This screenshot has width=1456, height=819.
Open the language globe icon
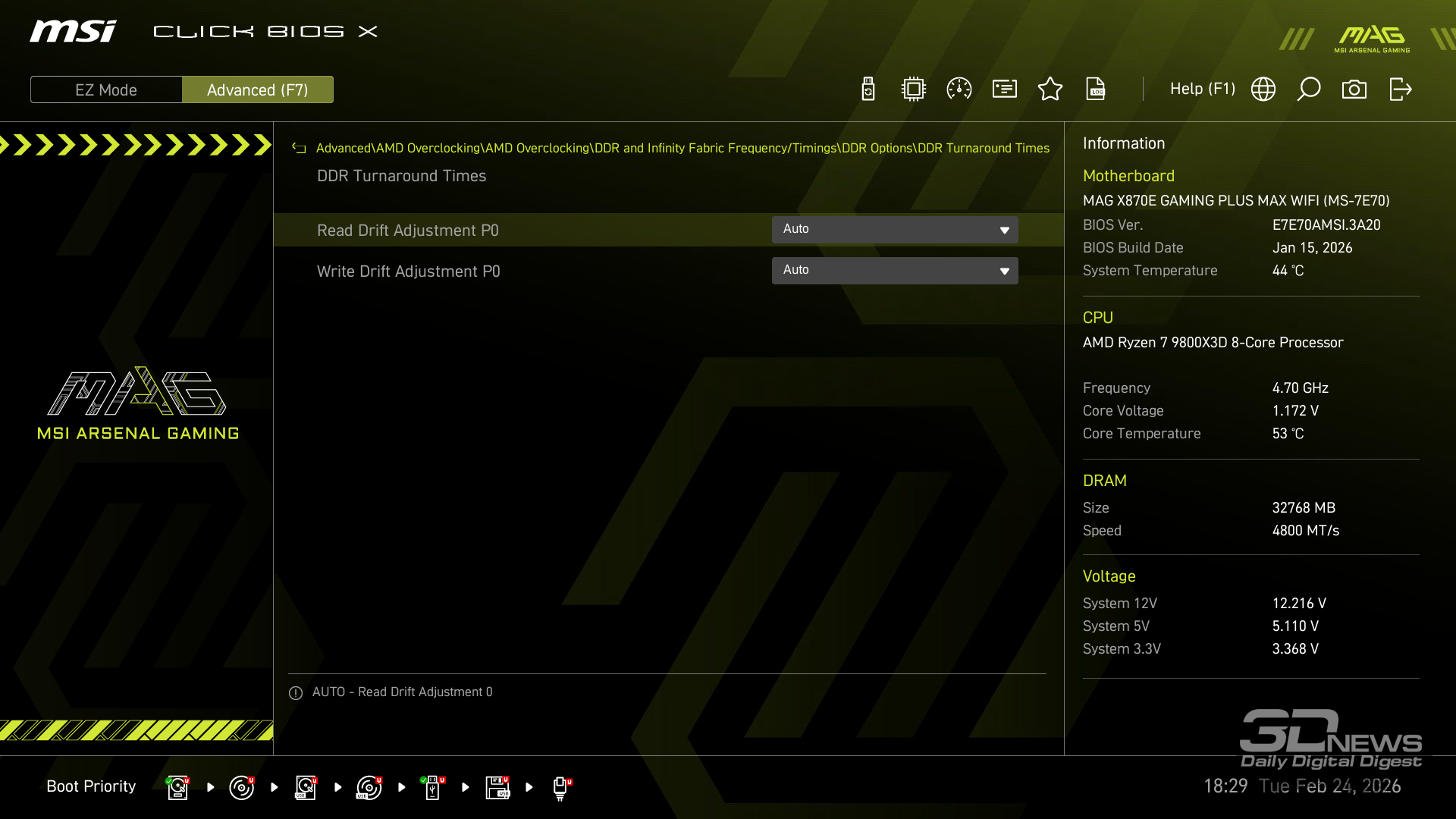tap(1263, 89)
